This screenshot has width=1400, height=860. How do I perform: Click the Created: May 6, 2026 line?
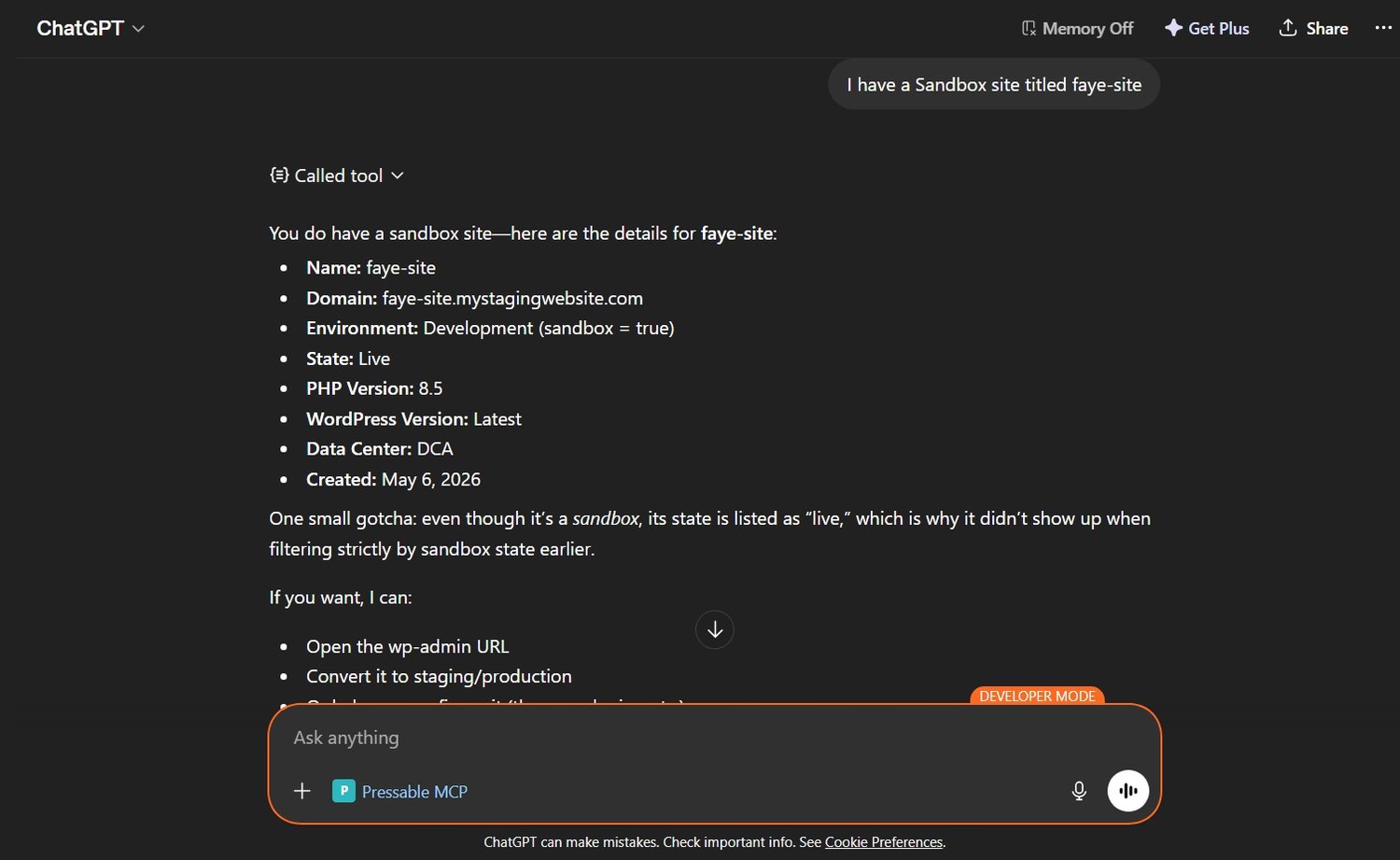coord(393,479)
